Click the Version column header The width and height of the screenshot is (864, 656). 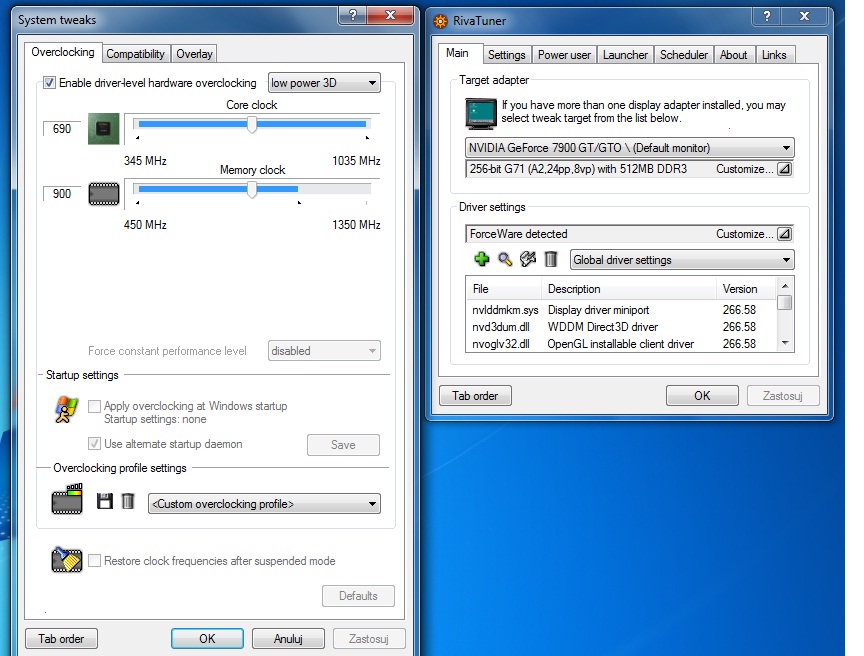tap(747, 289)
